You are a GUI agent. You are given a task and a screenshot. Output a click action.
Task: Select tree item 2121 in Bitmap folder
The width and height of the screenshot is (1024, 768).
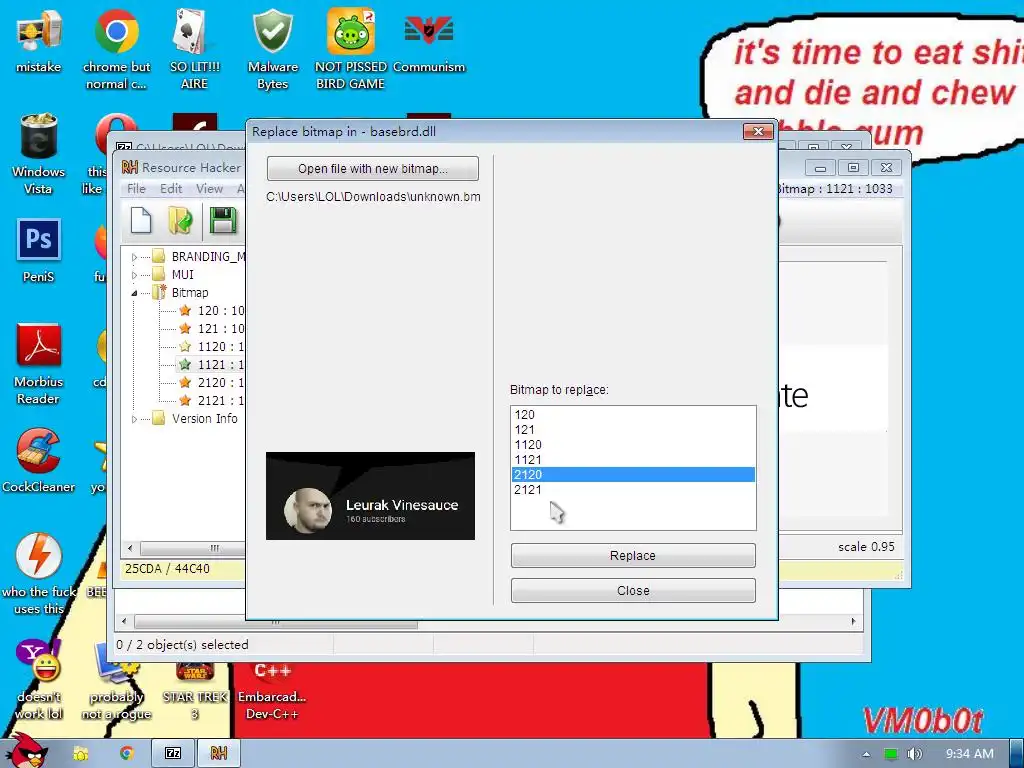[212, 400]
